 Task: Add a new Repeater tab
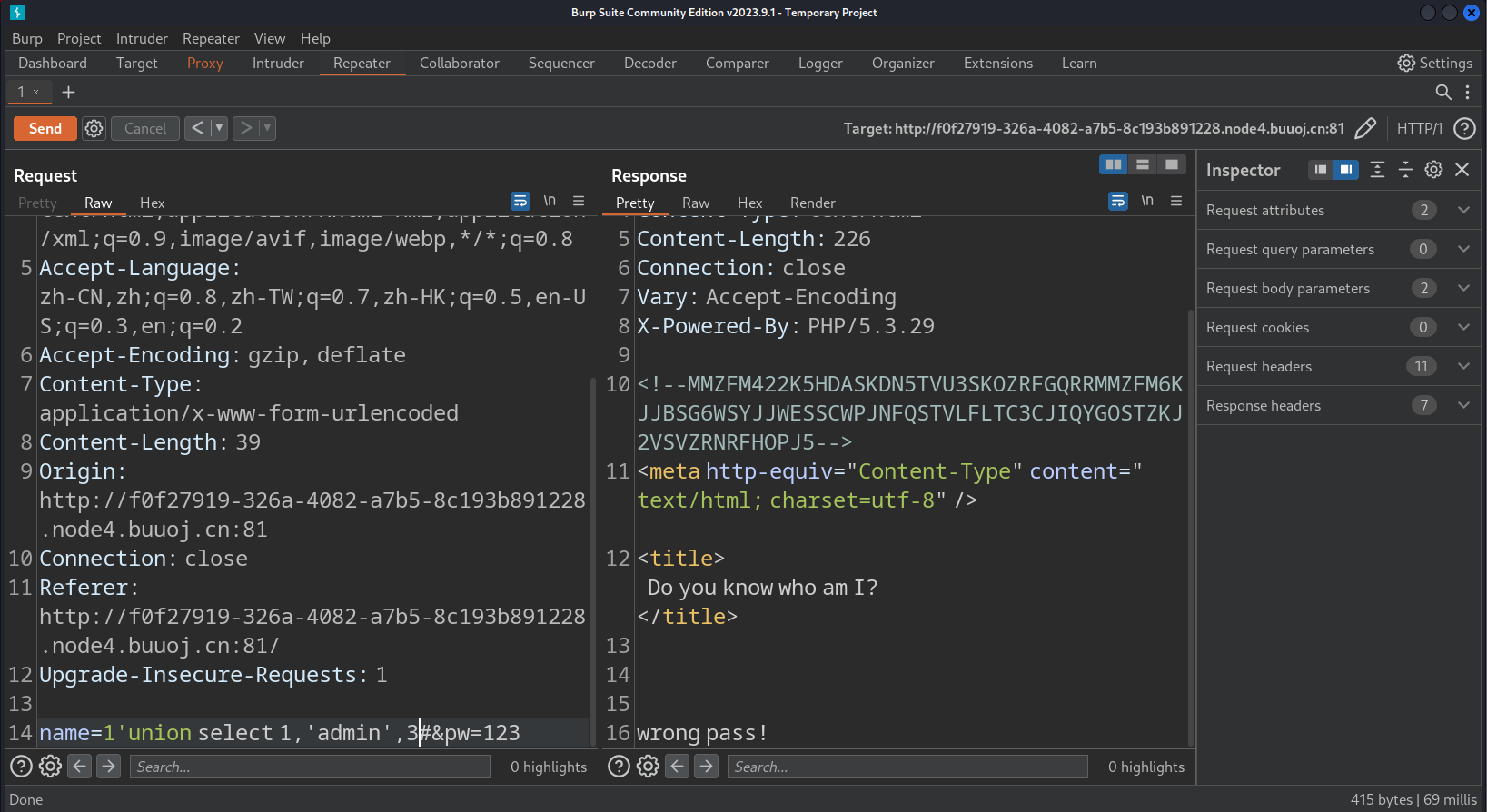[68, 92]
